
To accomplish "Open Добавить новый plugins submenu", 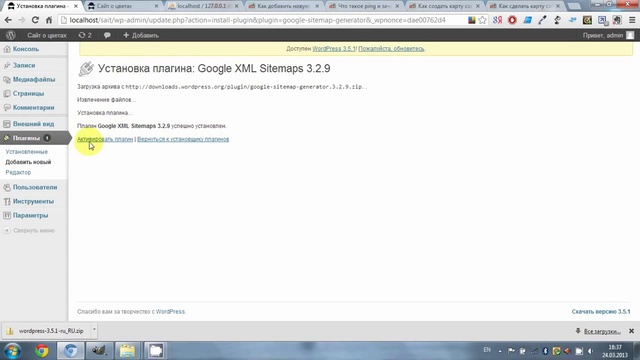I will pyautogui.click(x=28, y=162).
